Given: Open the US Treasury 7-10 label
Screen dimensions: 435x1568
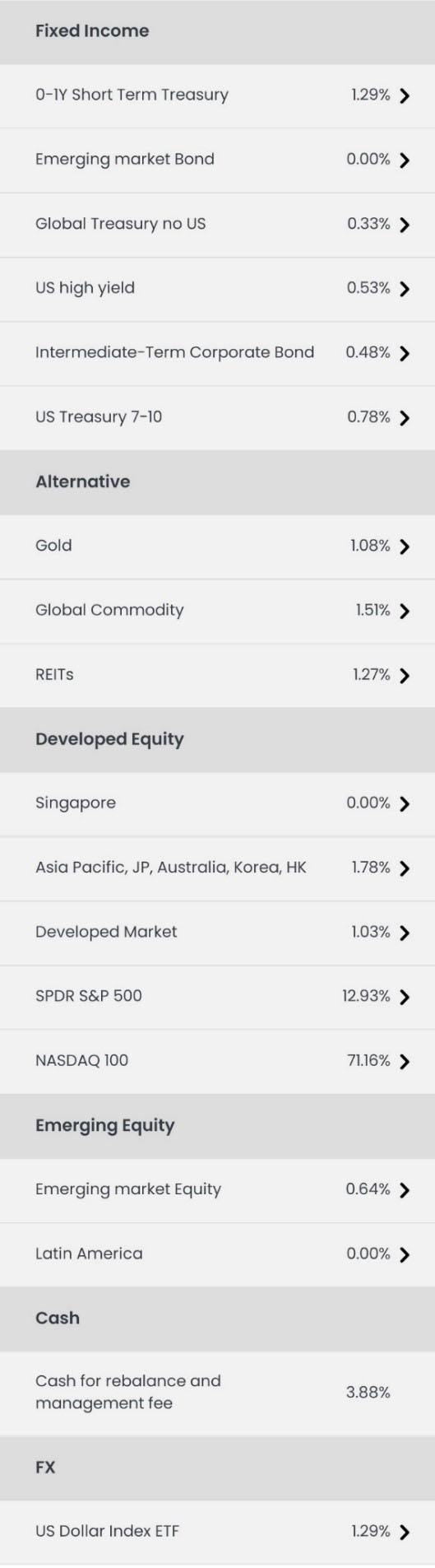Looking at the screenshot, I should coord(99,417).
